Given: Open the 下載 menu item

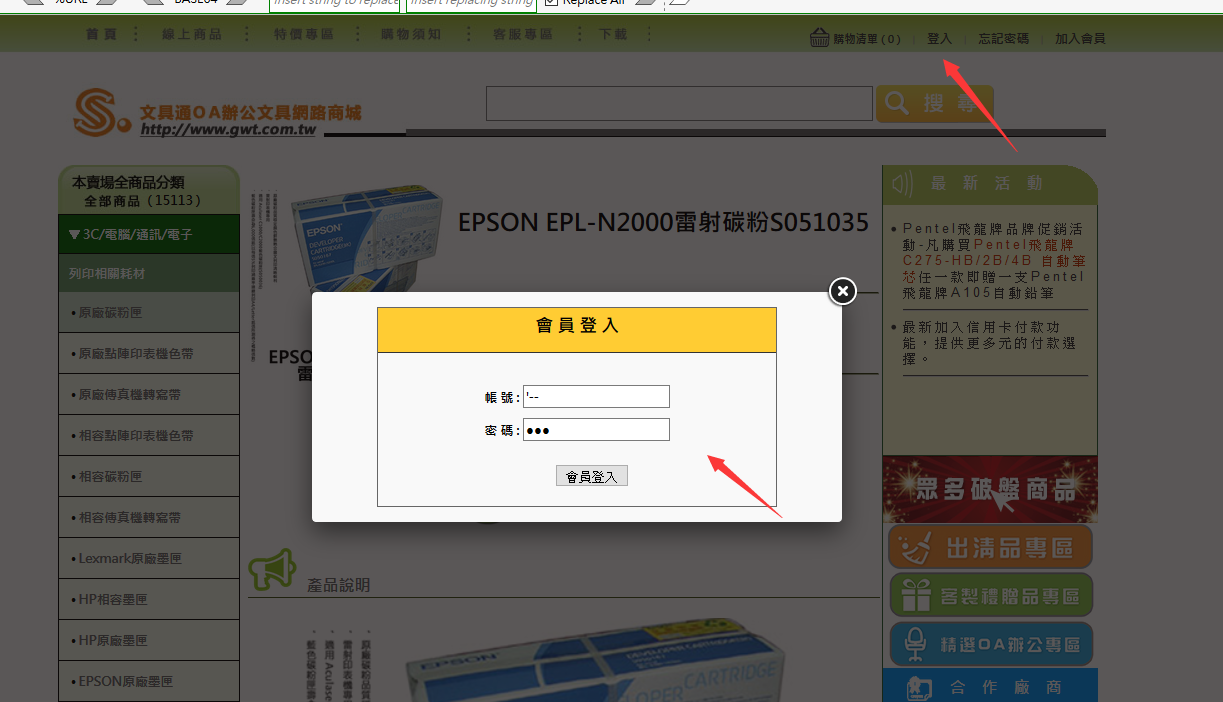Looking at the screenshot, I should point(613,34).
